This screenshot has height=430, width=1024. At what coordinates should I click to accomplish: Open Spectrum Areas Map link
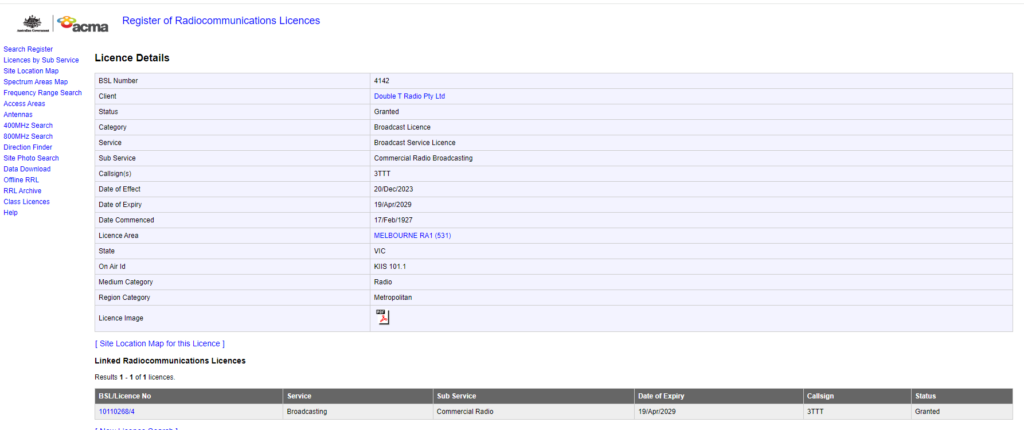36,82
